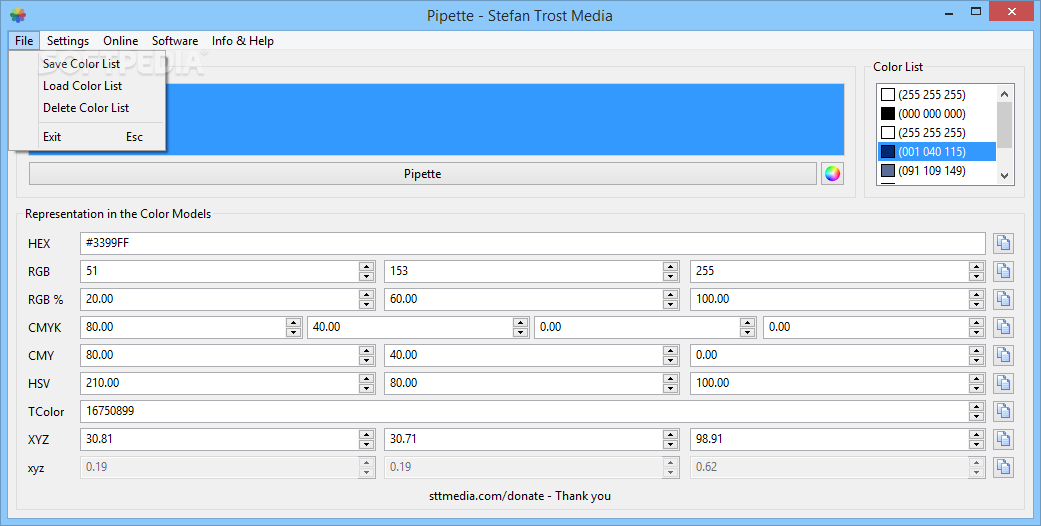1041x526 pixels.
Task: Decrease TColor value with down arrow
Action: click(x=976, y=416)
